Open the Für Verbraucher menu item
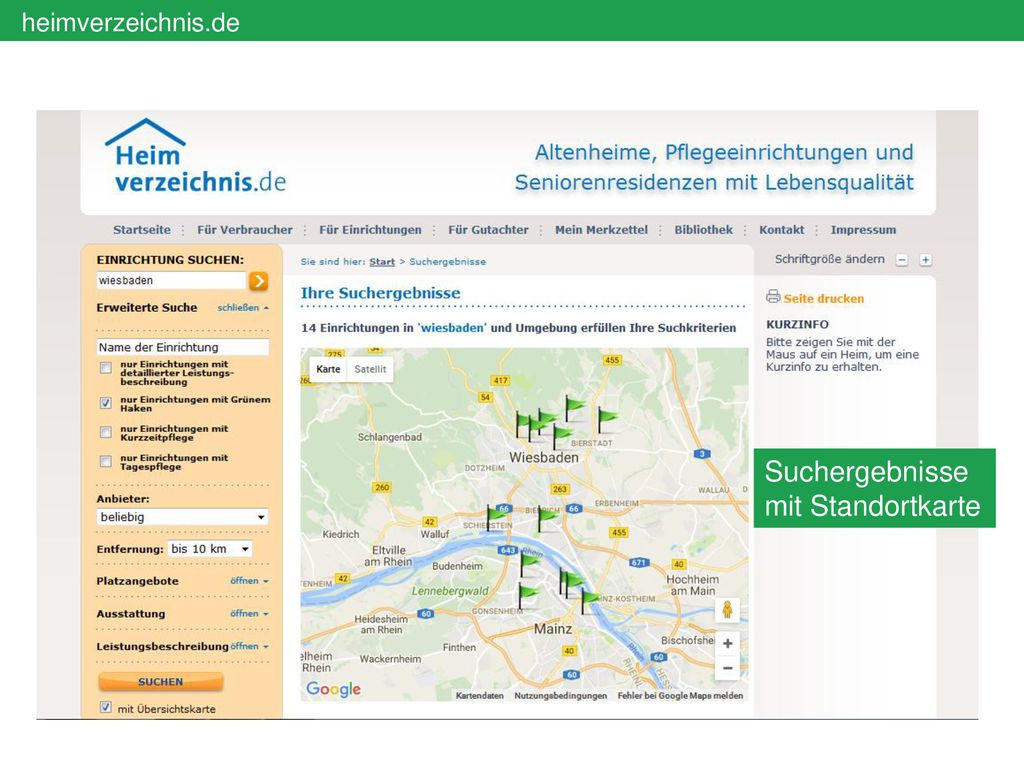1024x768 pixels. point(245,230)
